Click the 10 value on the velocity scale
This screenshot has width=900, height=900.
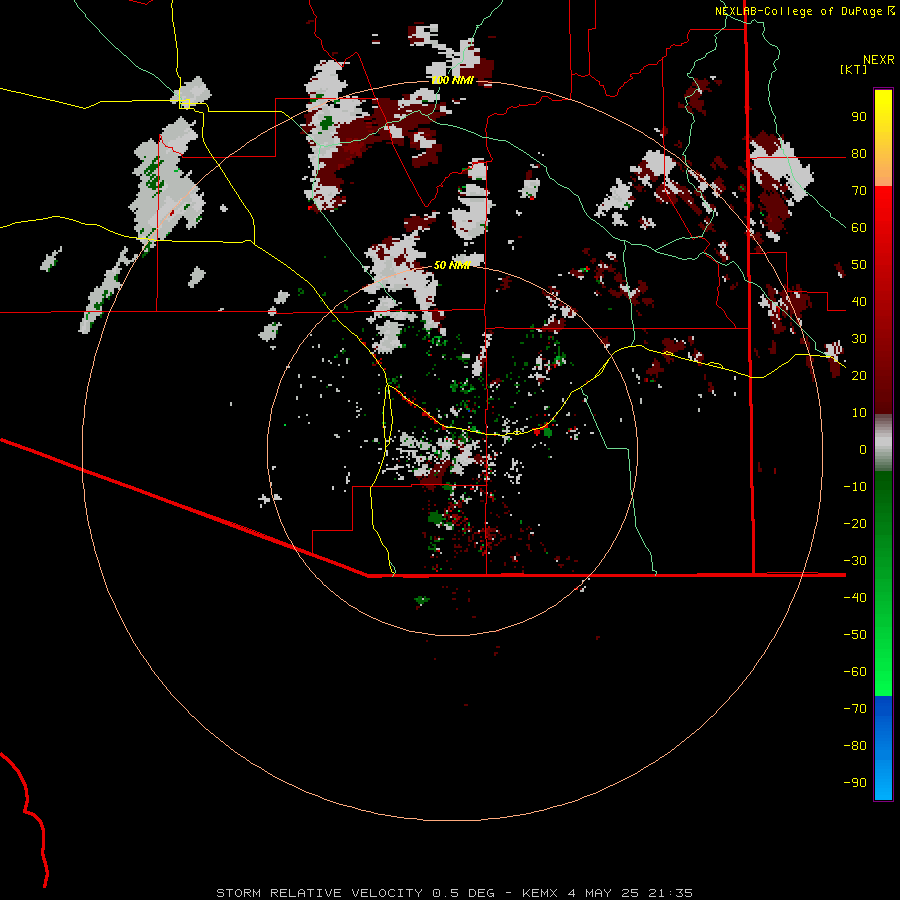[859, 413]
